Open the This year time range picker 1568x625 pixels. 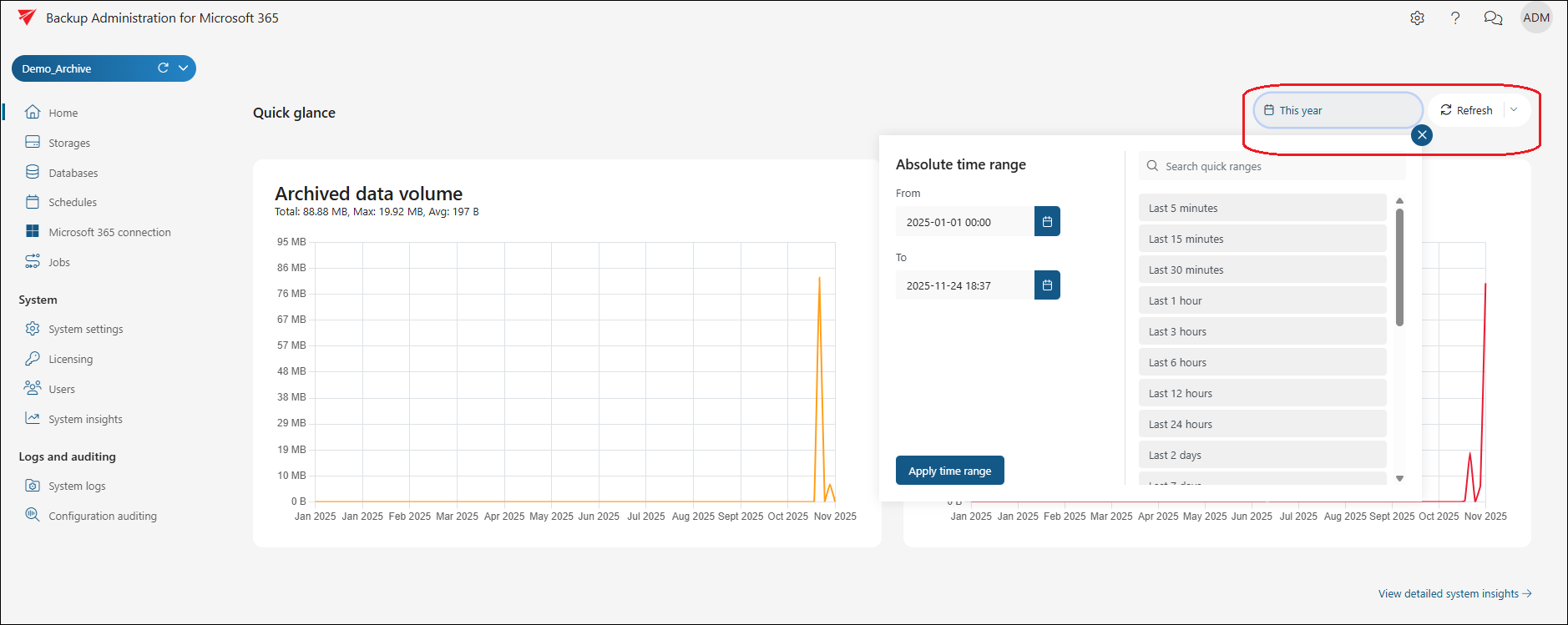click(1336, 110)
